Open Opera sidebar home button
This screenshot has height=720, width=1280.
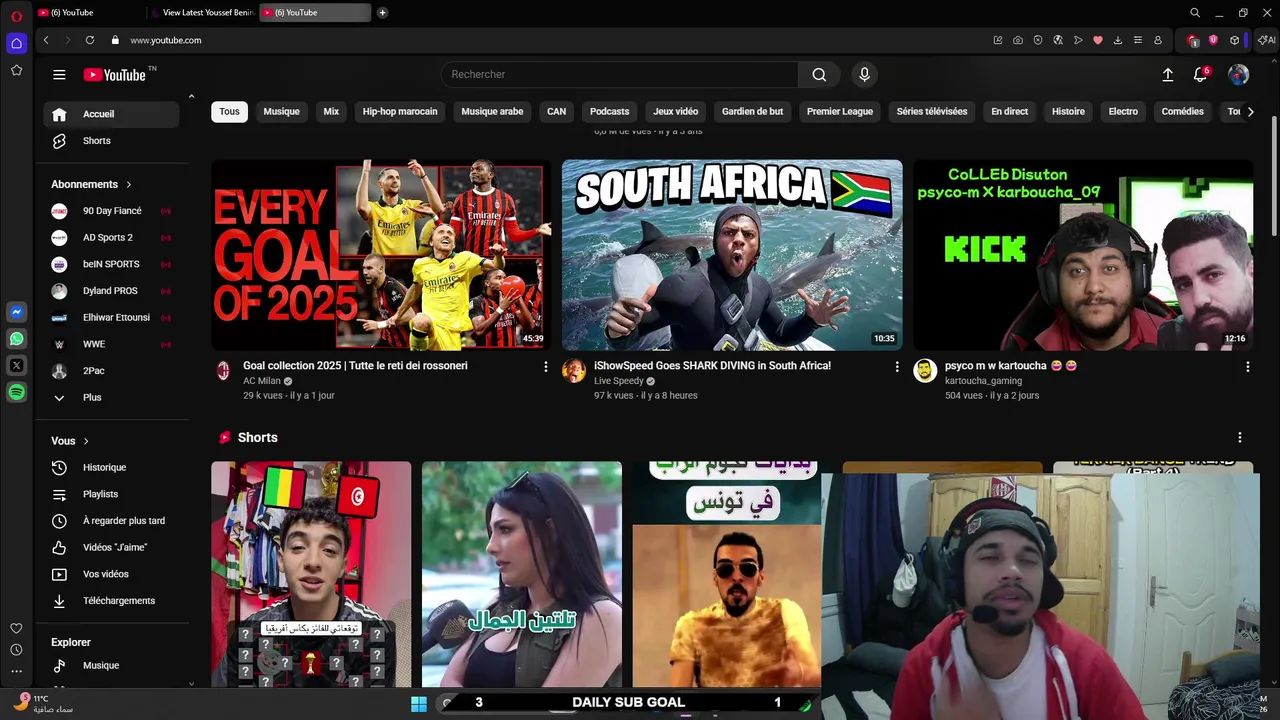tap(16, 43)
